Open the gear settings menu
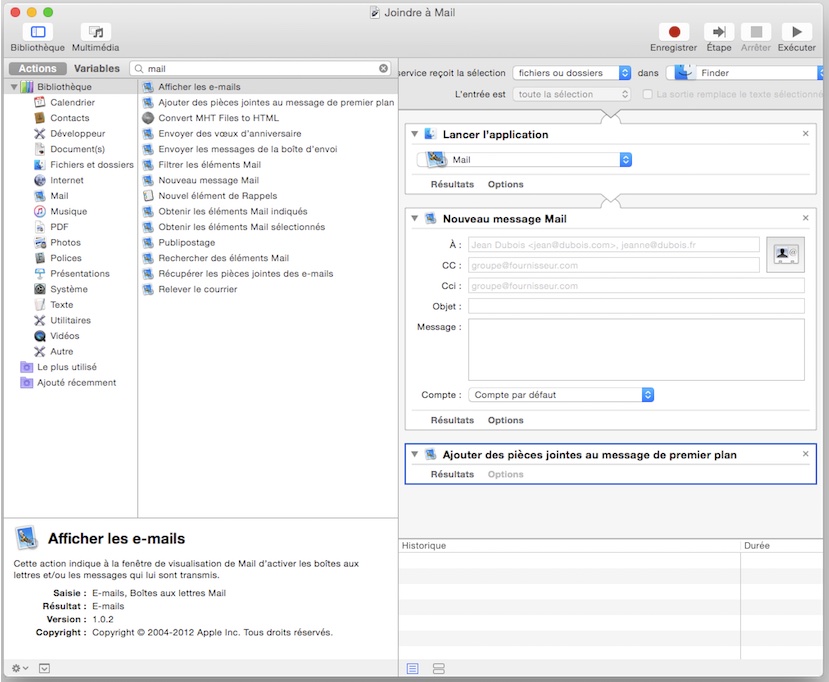The height and width of the screenshot is (682, 829). point(20,668)
